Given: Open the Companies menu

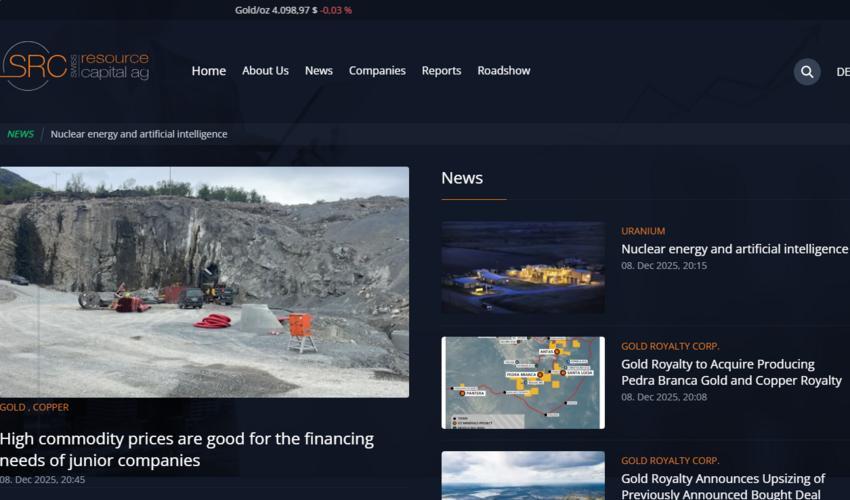Looking at the screenshot, I should [x=377, y=71].
